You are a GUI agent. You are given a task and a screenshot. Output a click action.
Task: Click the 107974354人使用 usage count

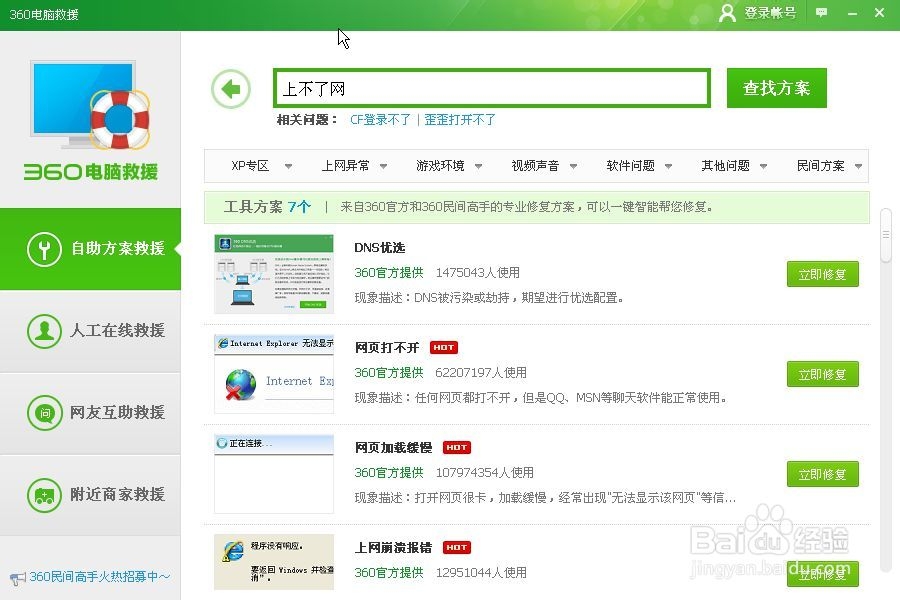tap(484, 473)
